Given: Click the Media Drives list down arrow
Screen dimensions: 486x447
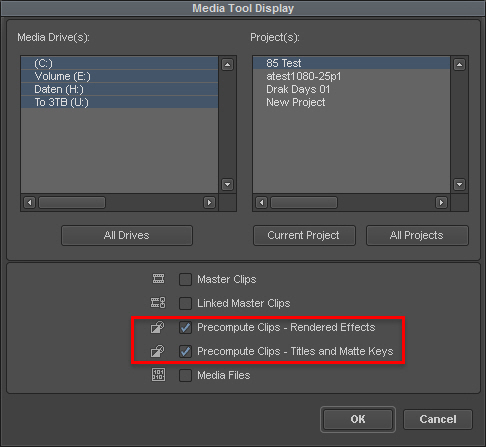Looking at the screenshot, I should point(228,184).
